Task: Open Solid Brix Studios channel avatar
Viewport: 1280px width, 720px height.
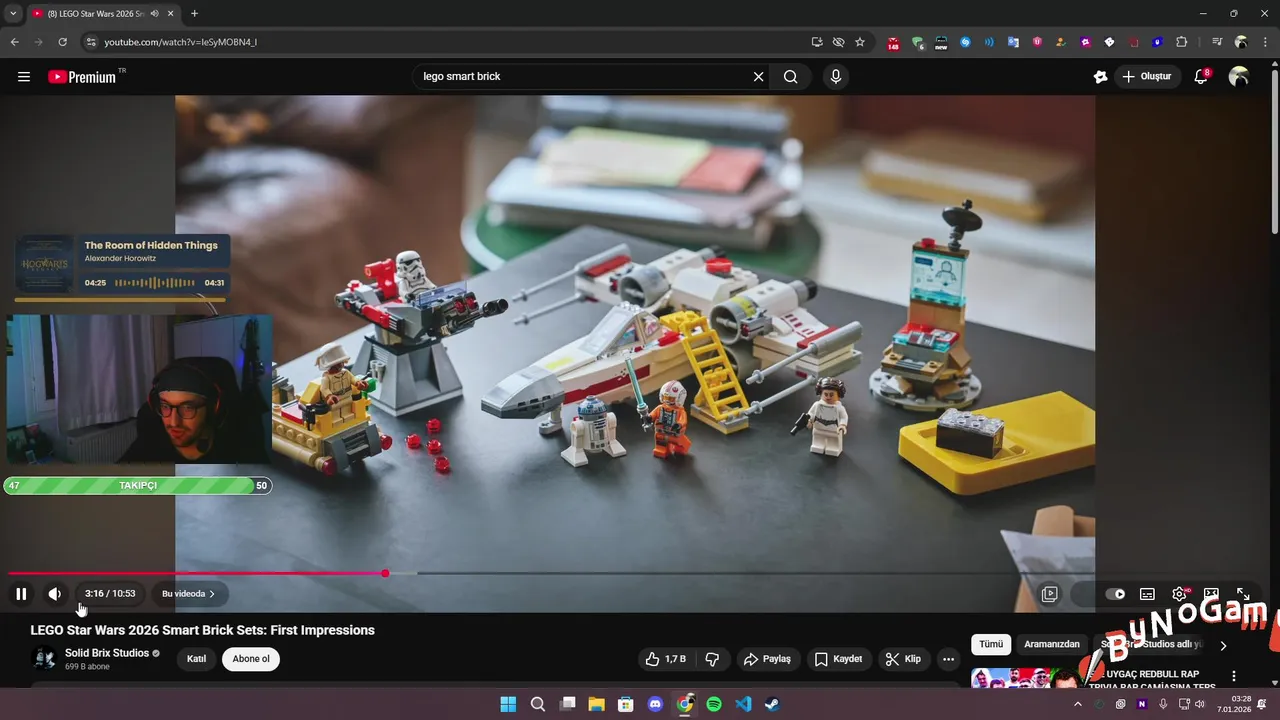Action: [x=44, y=658]
